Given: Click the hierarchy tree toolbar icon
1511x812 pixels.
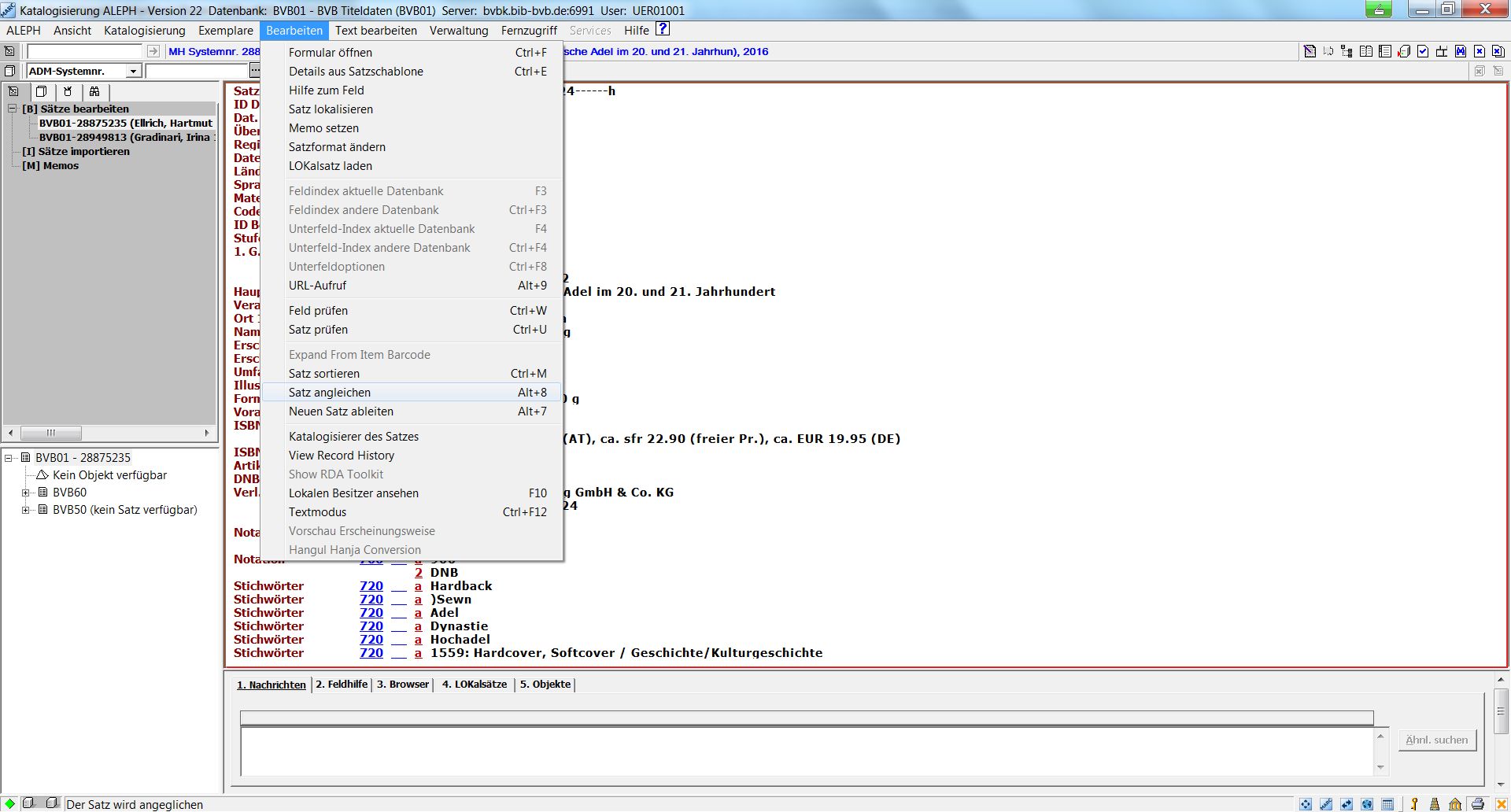Looking at the screenshot, I should pos(1347,51).
